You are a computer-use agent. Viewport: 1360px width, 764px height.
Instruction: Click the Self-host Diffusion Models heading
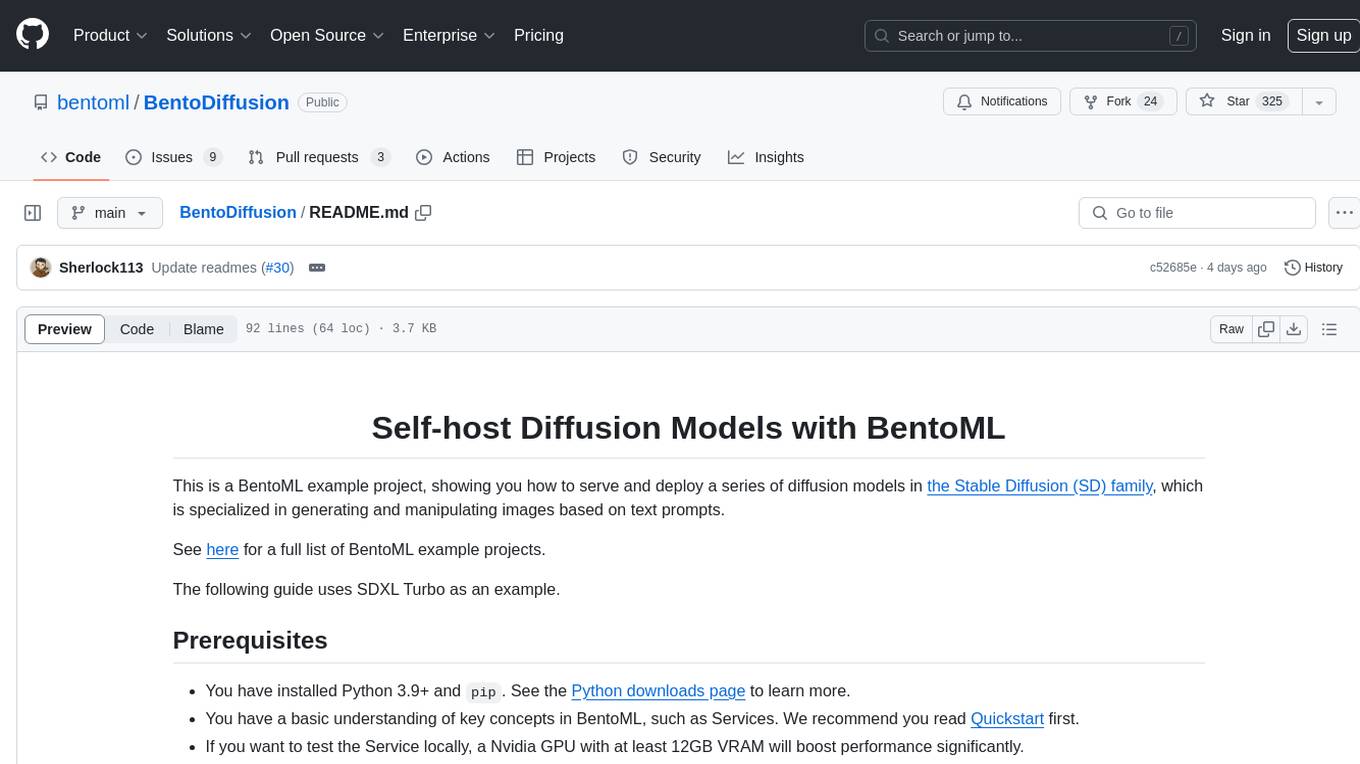point(688,428)
